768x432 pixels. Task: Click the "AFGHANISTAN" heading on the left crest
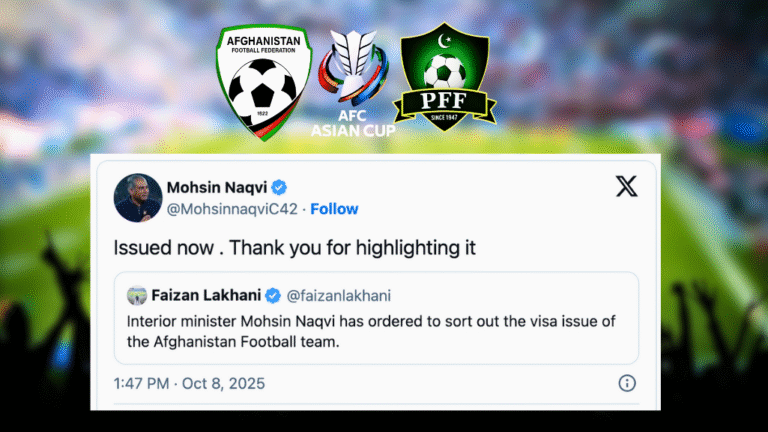[x=265, y=43]
